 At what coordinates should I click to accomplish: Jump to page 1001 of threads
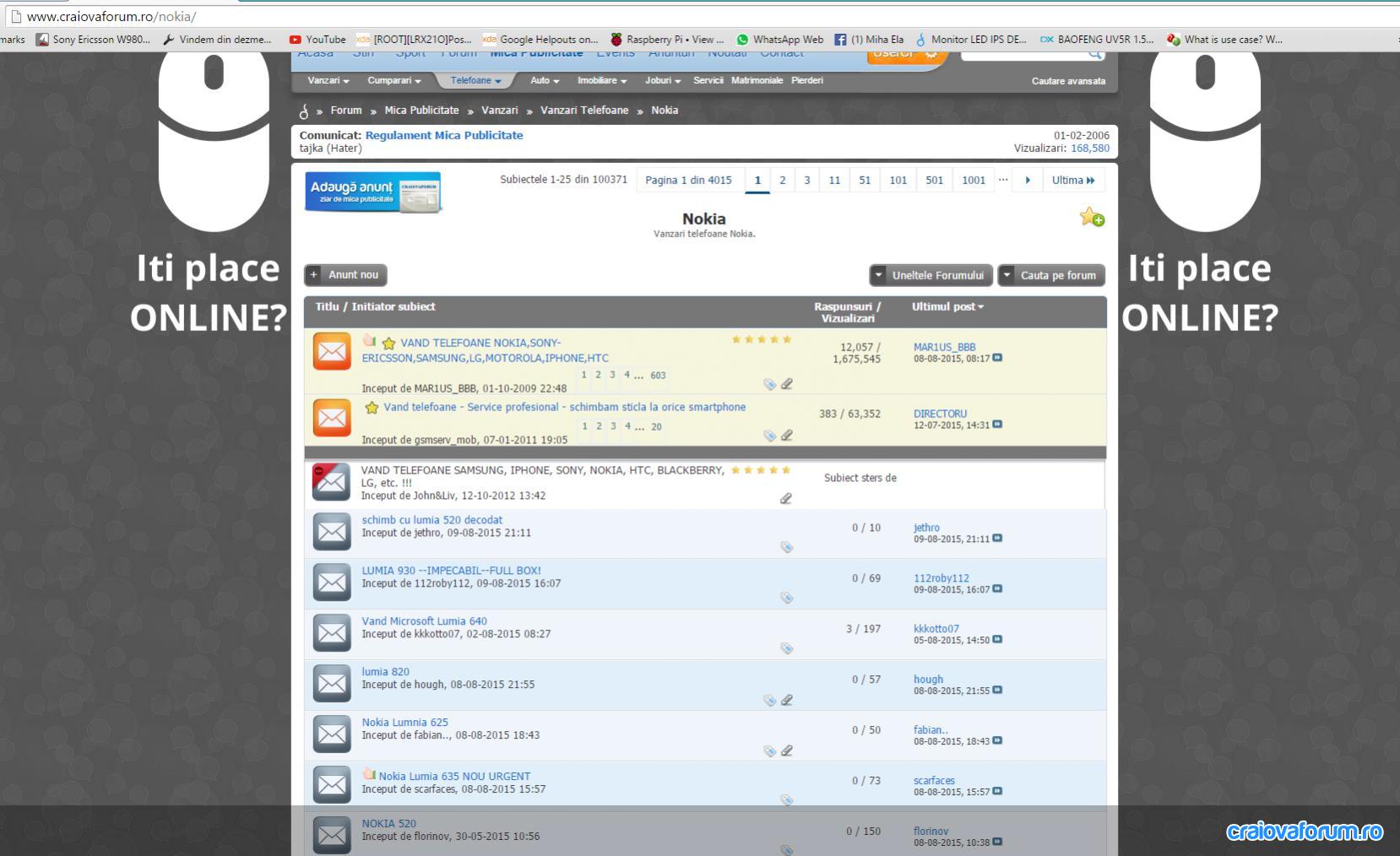(974, 180)
